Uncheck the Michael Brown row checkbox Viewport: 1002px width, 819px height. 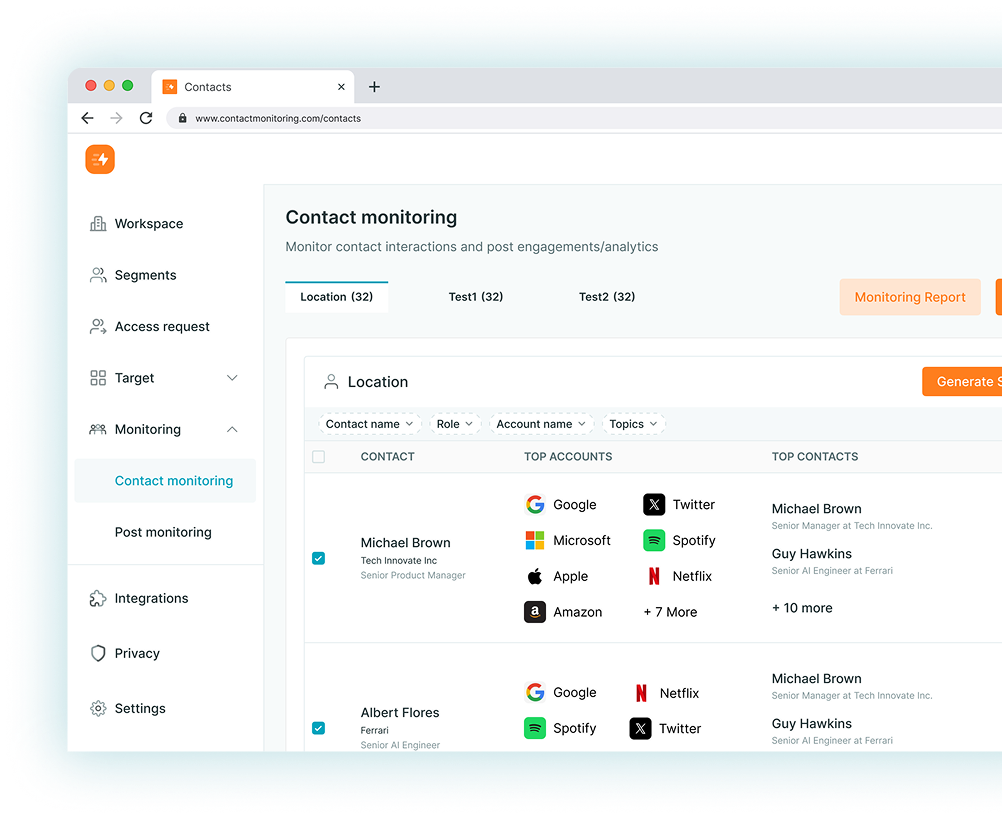318,558
